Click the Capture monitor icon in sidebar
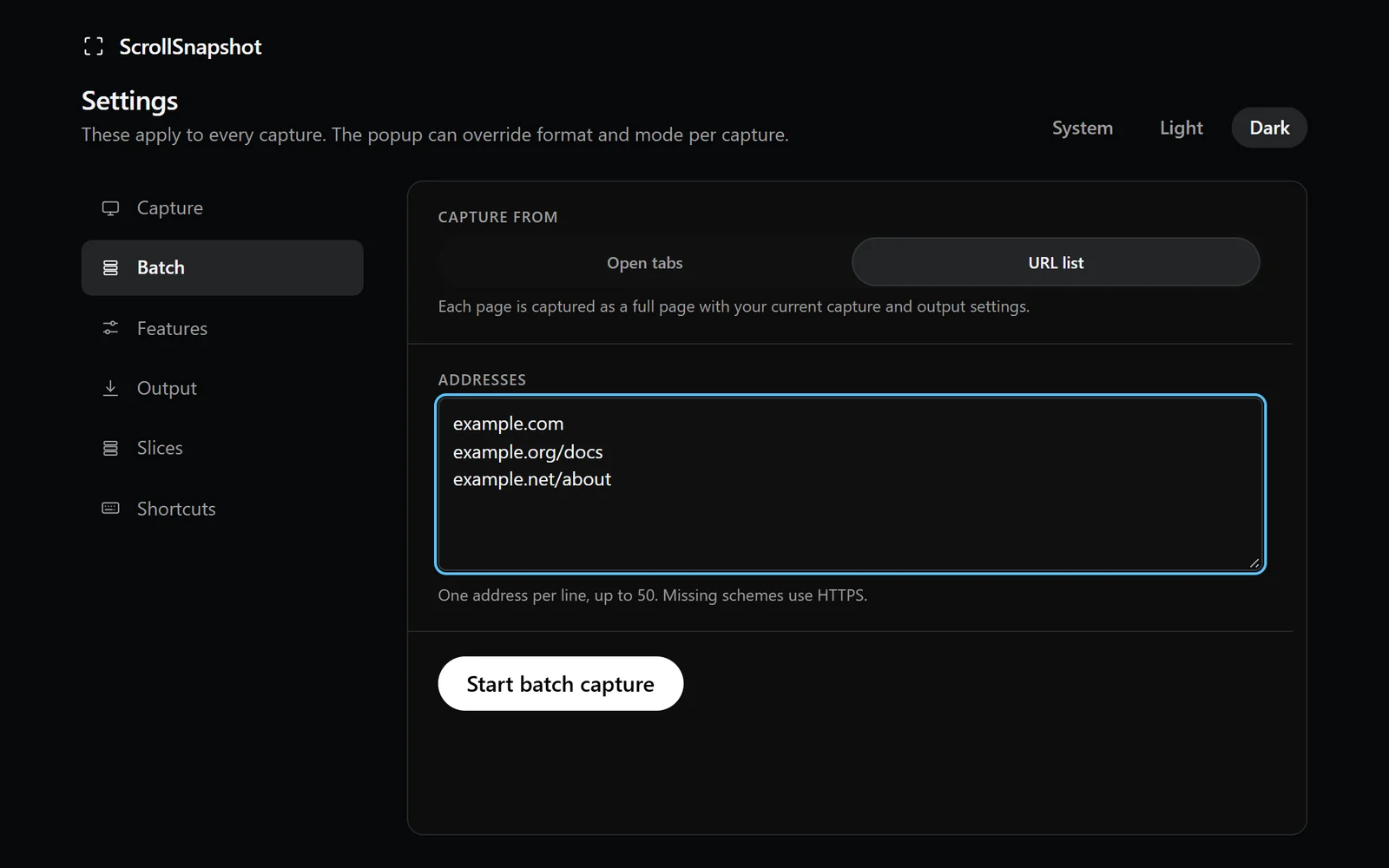 (110, 208)
